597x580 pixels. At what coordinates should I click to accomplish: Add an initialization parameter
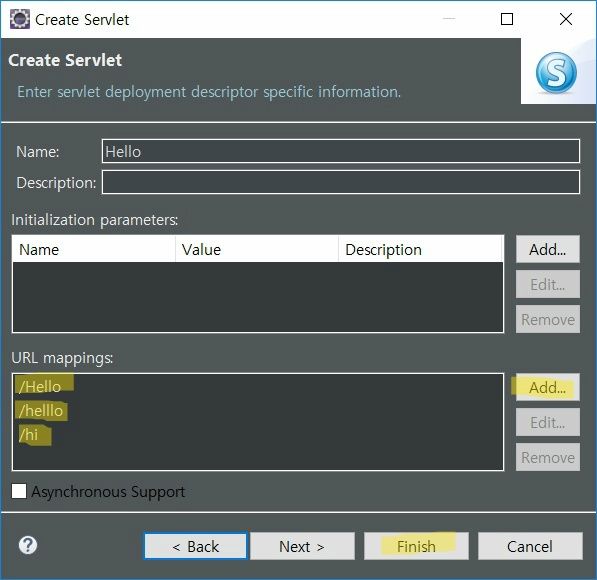[548, 249]
